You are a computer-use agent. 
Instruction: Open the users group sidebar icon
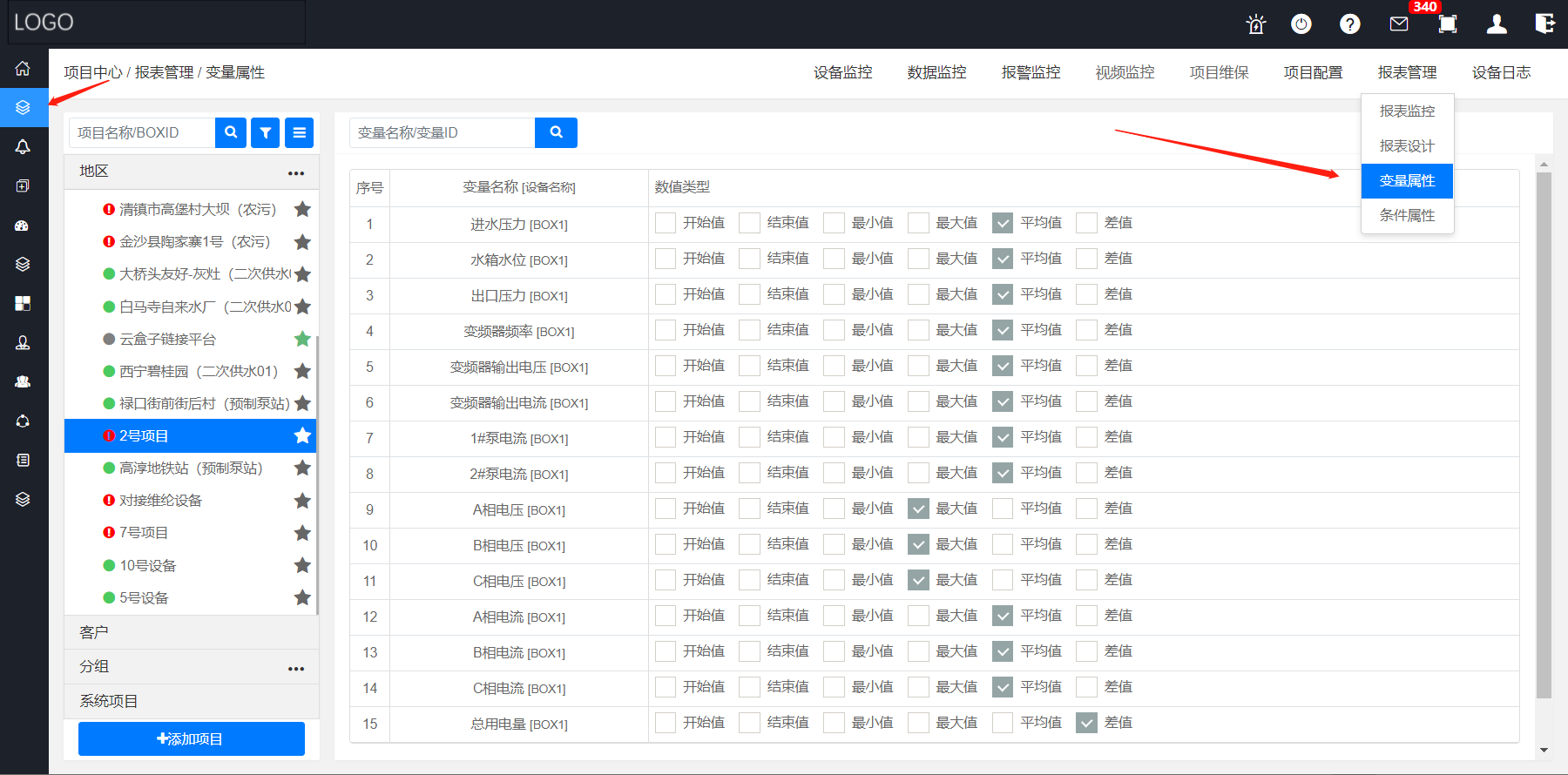(24, 381)
